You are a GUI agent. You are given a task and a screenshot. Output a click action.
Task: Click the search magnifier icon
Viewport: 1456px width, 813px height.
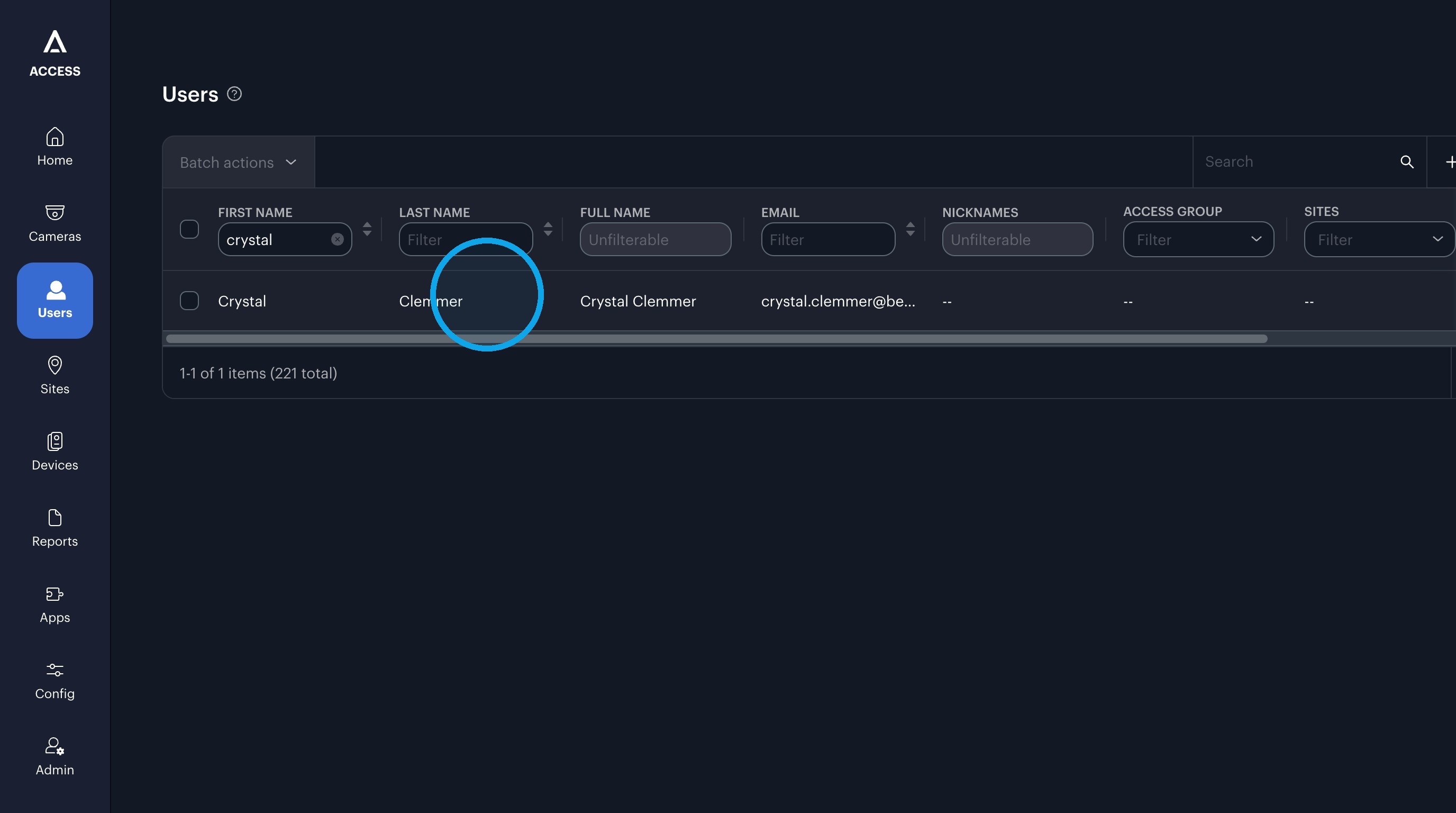click(x=1407, y=162)
